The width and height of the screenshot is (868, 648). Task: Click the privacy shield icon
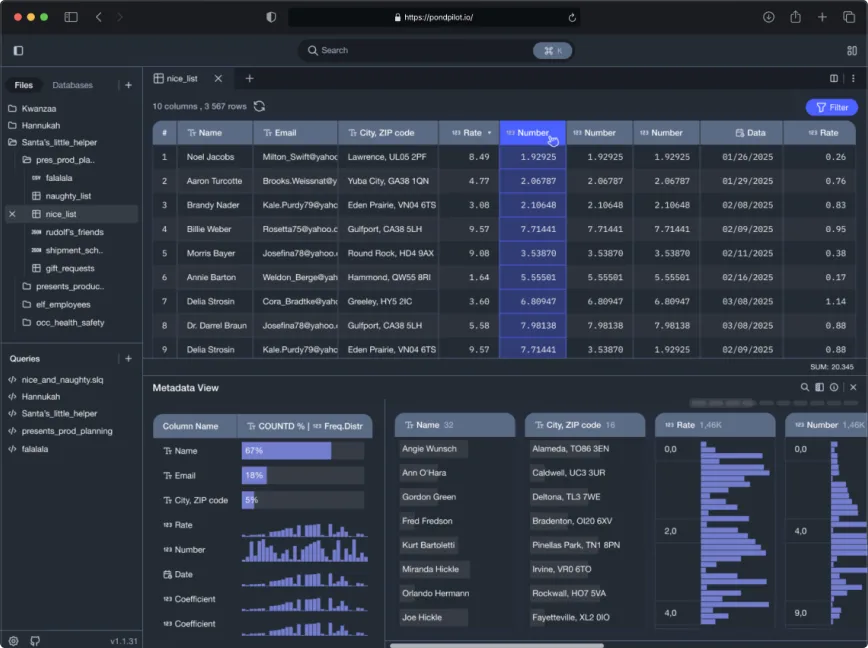coord(271,17)
